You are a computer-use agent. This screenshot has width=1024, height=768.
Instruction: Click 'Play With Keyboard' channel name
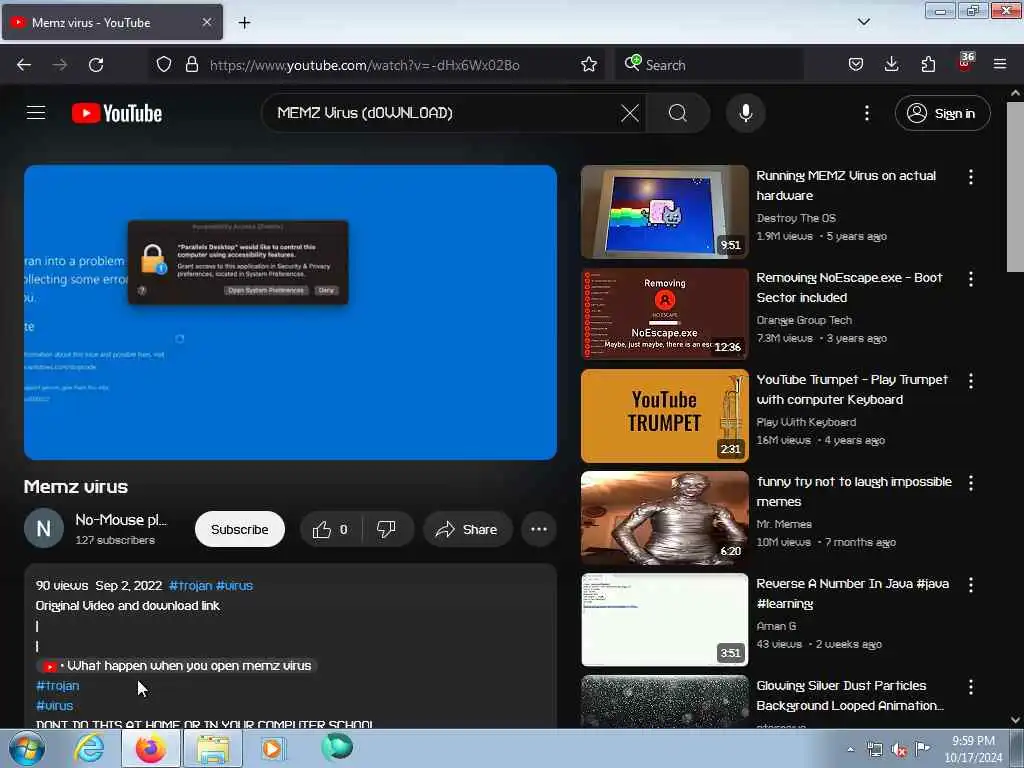tap(806, 422)
